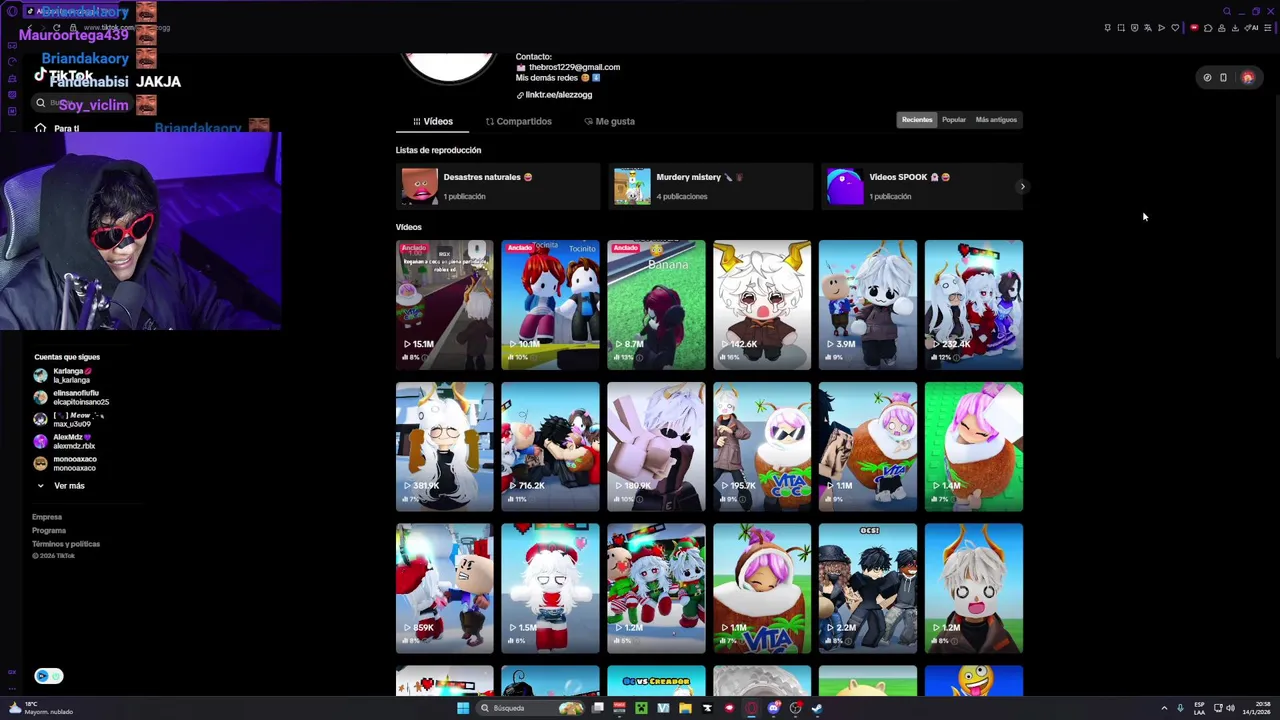Screen dimensions: 1280x720
Task: Open the video with 716.2K views
Action: 550,447
